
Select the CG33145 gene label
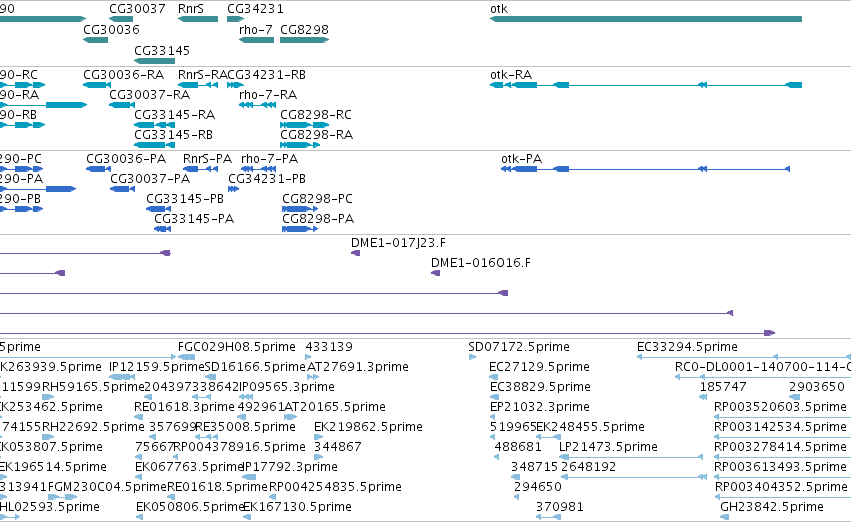(x=162, y=50)
